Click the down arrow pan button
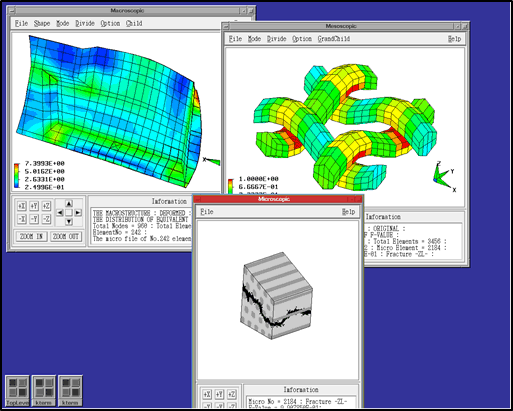The image size is (513, 411). [69, 221]
